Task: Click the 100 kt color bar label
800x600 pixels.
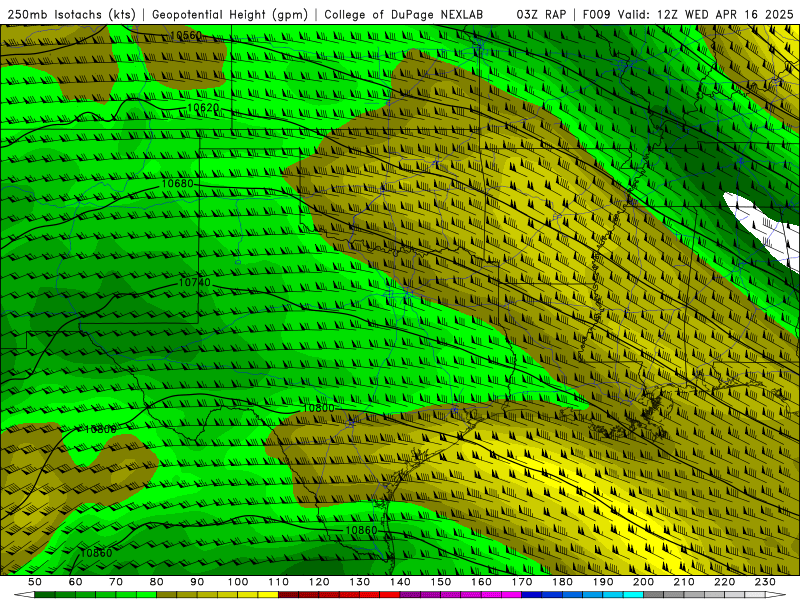Action: [x=238, y=582]
